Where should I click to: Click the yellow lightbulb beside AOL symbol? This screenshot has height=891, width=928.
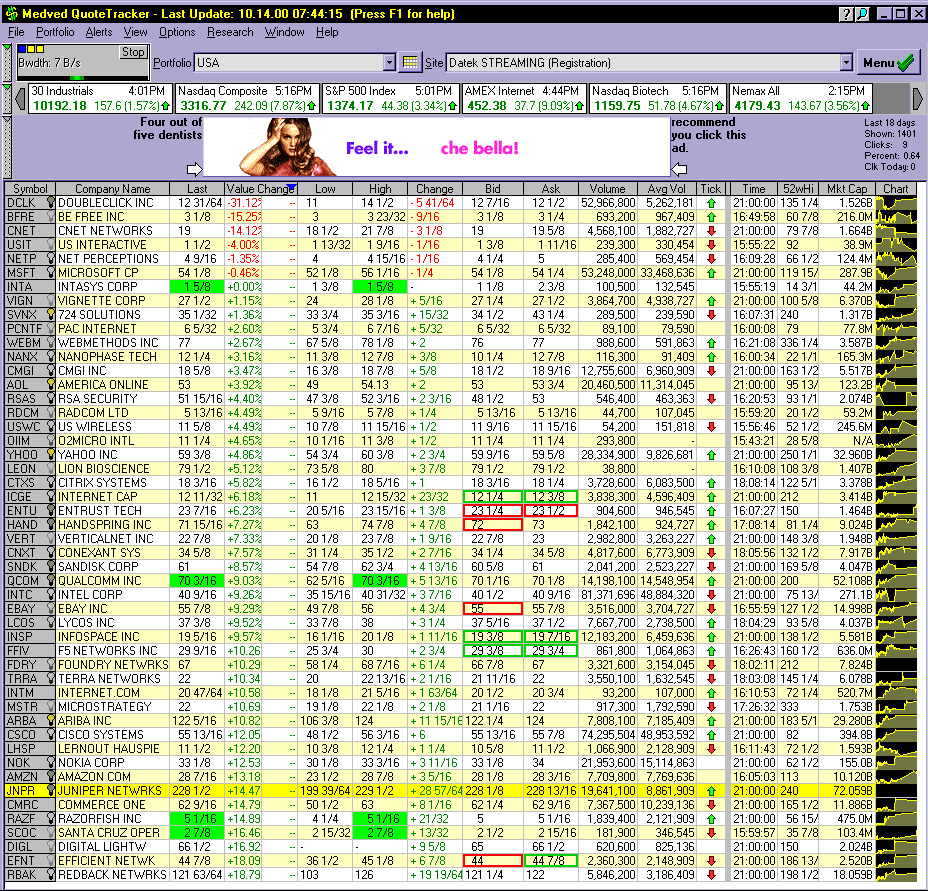pos(50,384)
